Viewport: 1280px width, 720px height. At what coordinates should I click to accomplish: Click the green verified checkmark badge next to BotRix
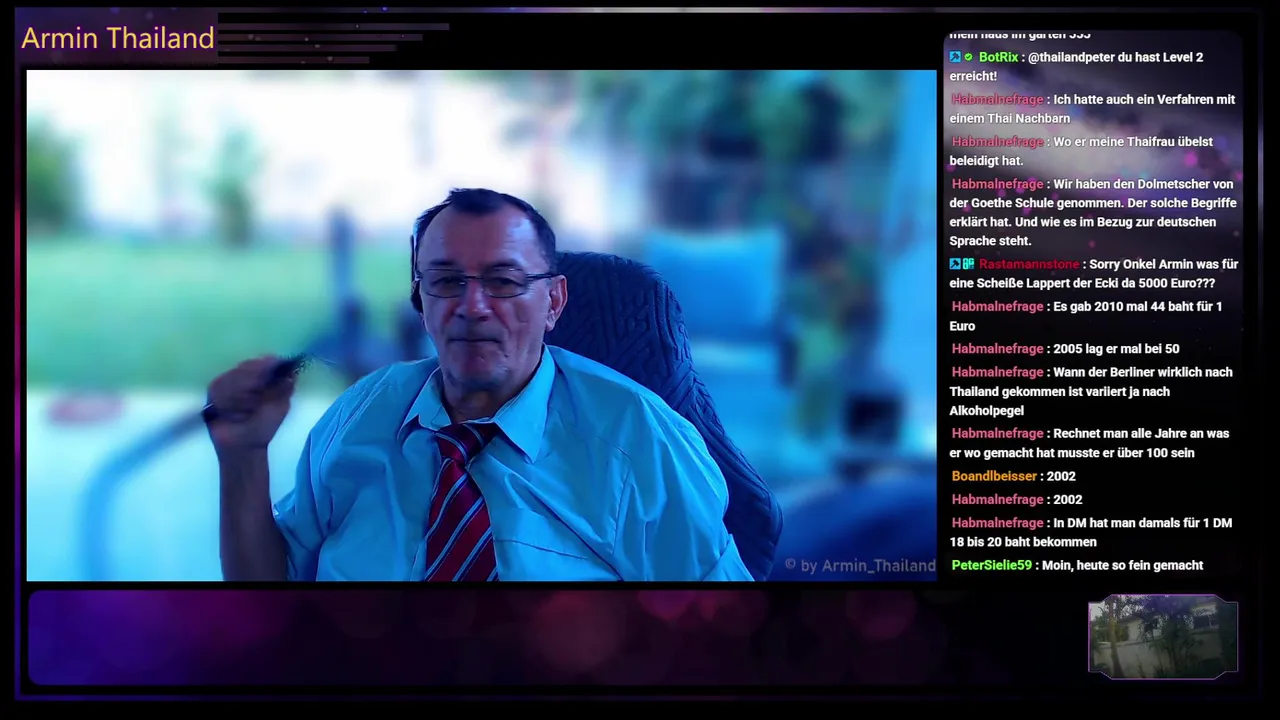coord(968,57)
